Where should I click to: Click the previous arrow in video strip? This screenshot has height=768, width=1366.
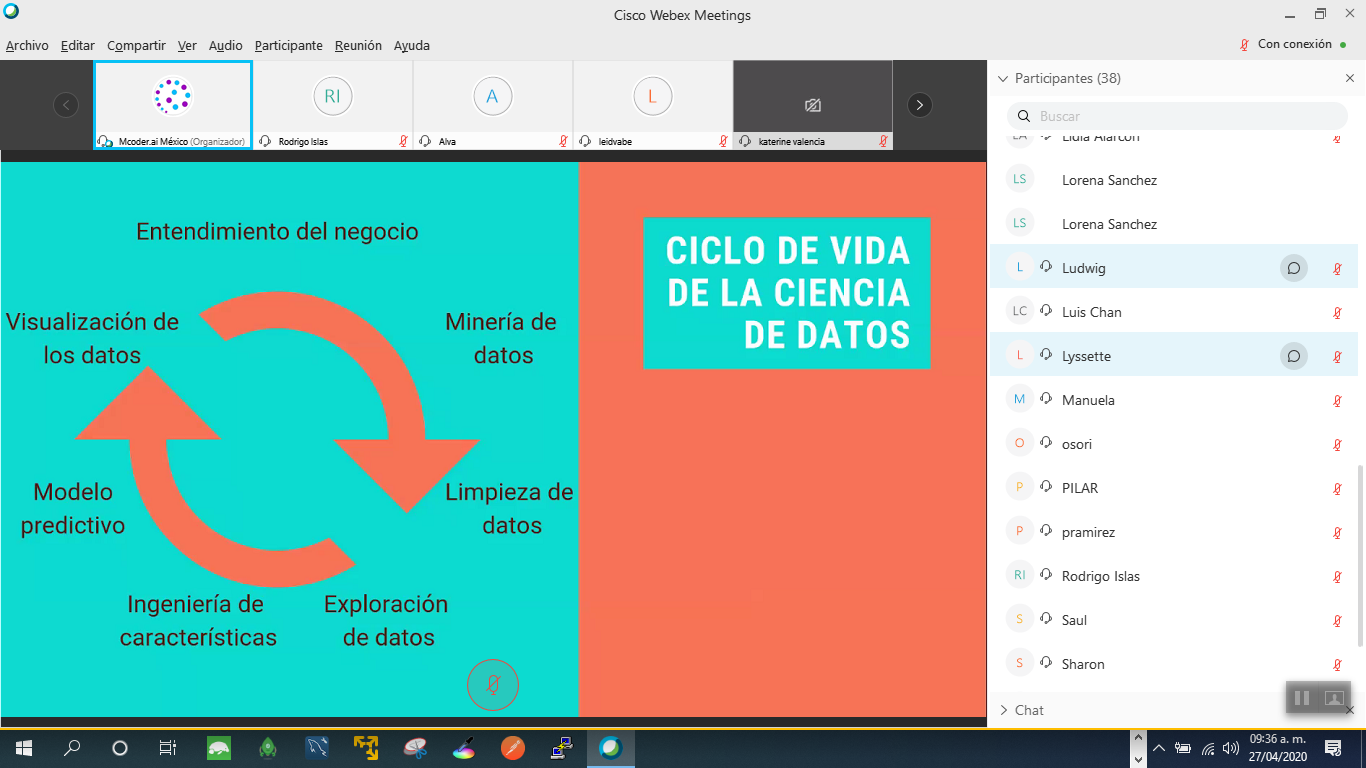66,105
